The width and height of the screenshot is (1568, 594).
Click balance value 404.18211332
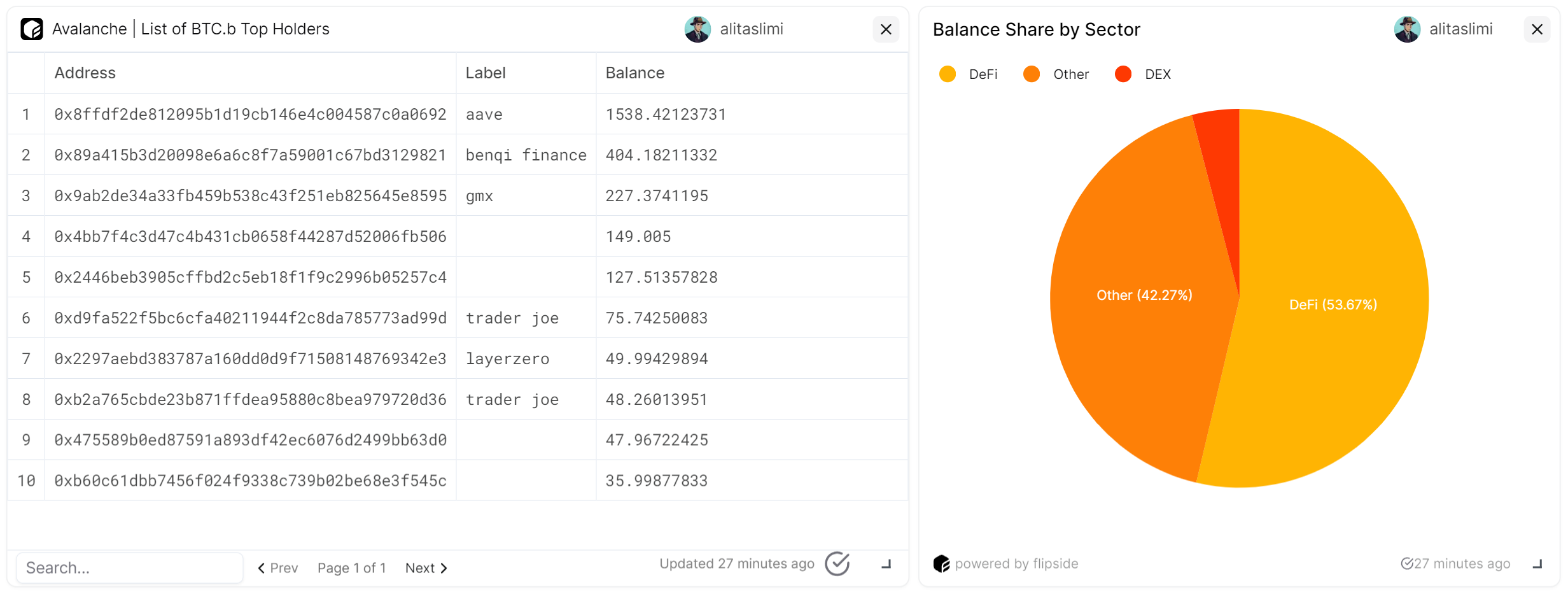click(x=662, y=155)
